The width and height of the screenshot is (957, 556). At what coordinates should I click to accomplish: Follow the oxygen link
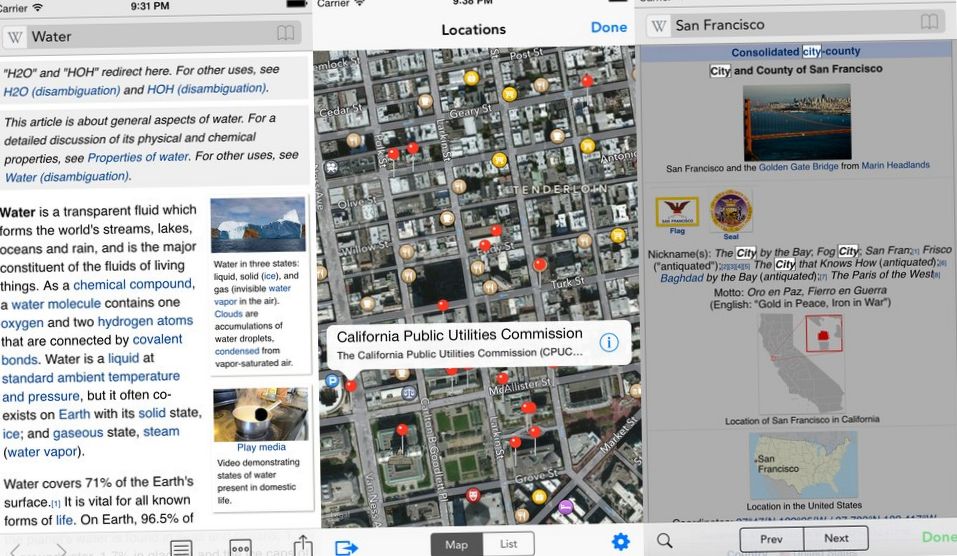tap(22, 323)
